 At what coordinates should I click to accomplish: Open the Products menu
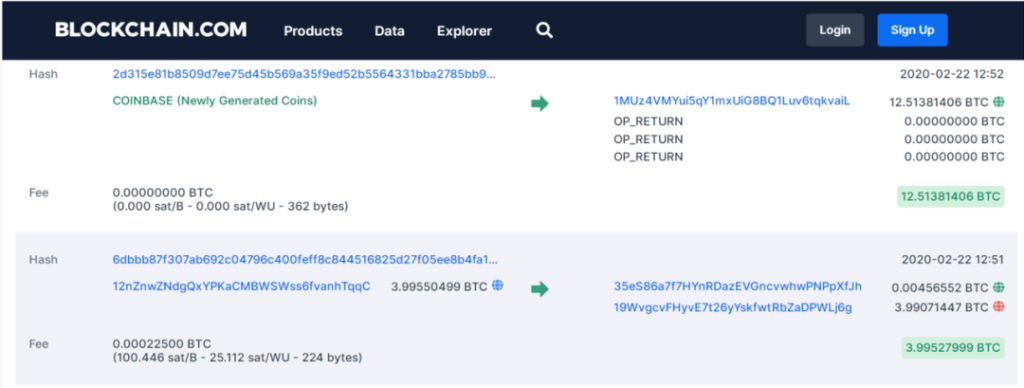coord(313,31)
